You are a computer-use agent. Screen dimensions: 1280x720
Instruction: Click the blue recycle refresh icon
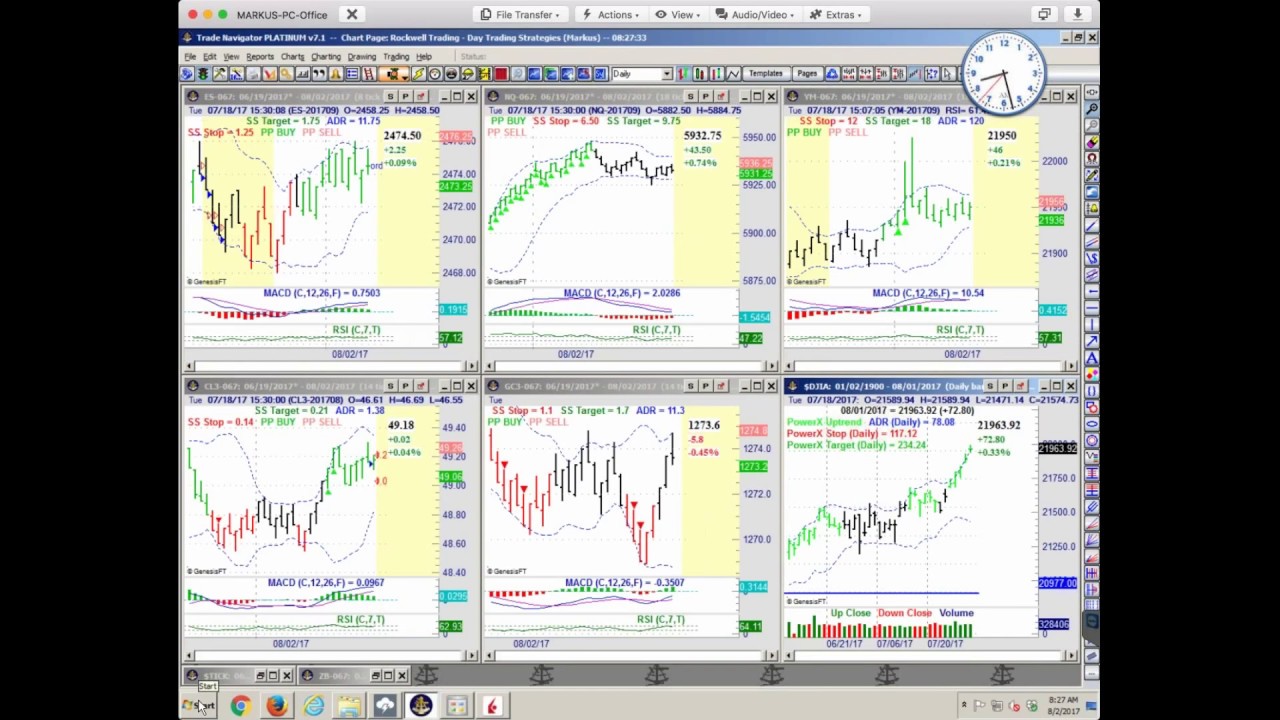pyautogui.click(x=833, y=74)
